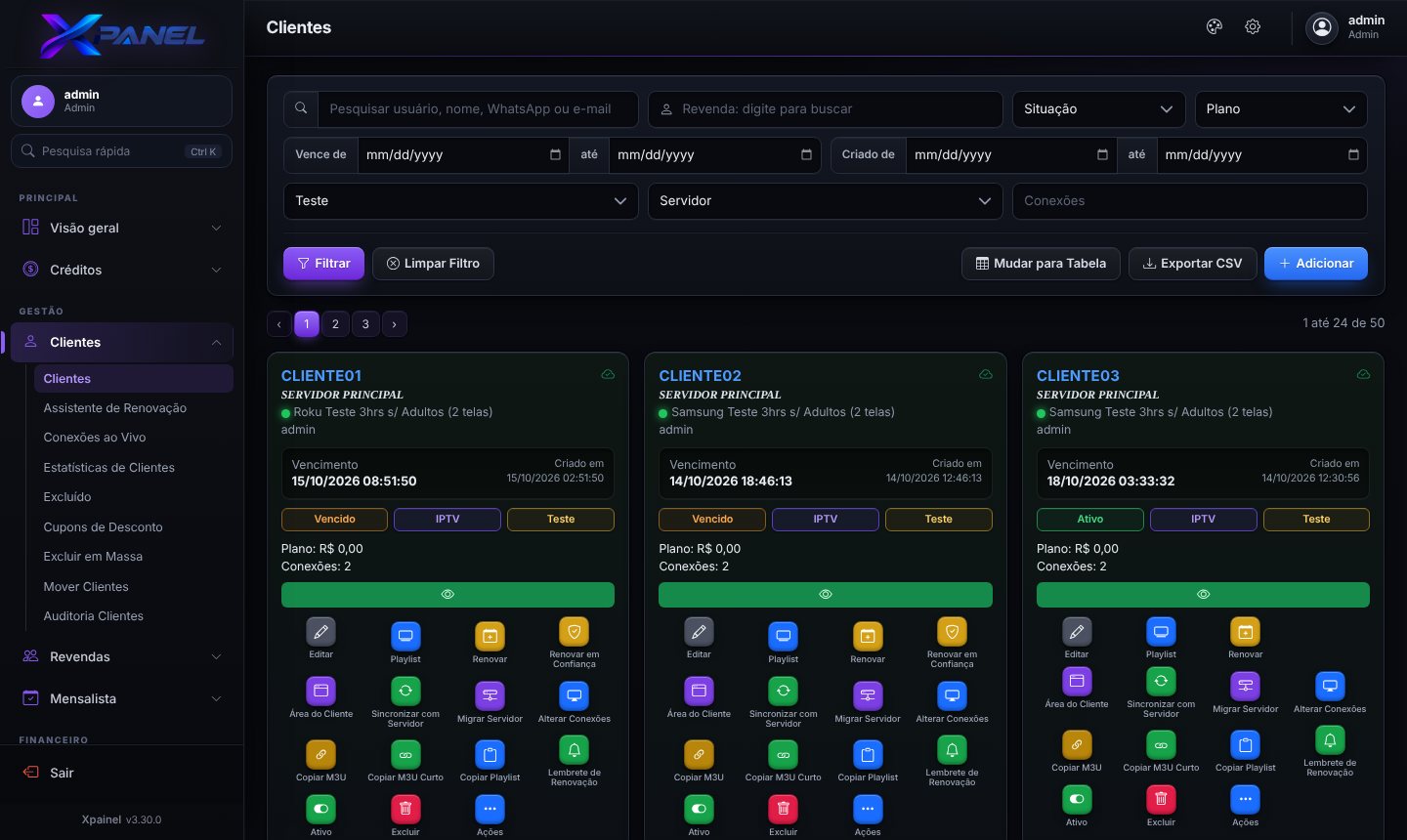The width and height of the screenshot is (1407, 840).
Task: Click Alterar Conexões icon for CLIENTE02
Action: point(952,696)
